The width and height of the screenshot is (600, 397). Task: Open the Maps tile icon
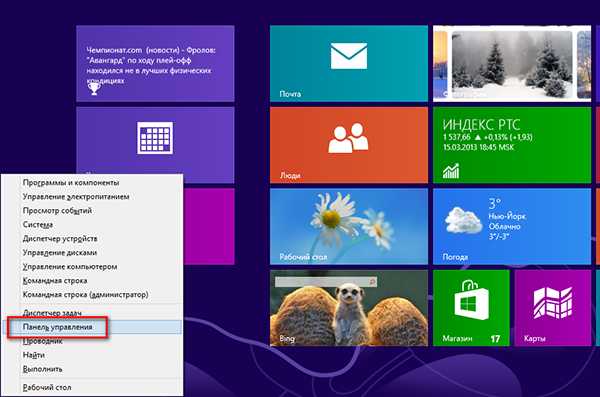pos(553,302)
